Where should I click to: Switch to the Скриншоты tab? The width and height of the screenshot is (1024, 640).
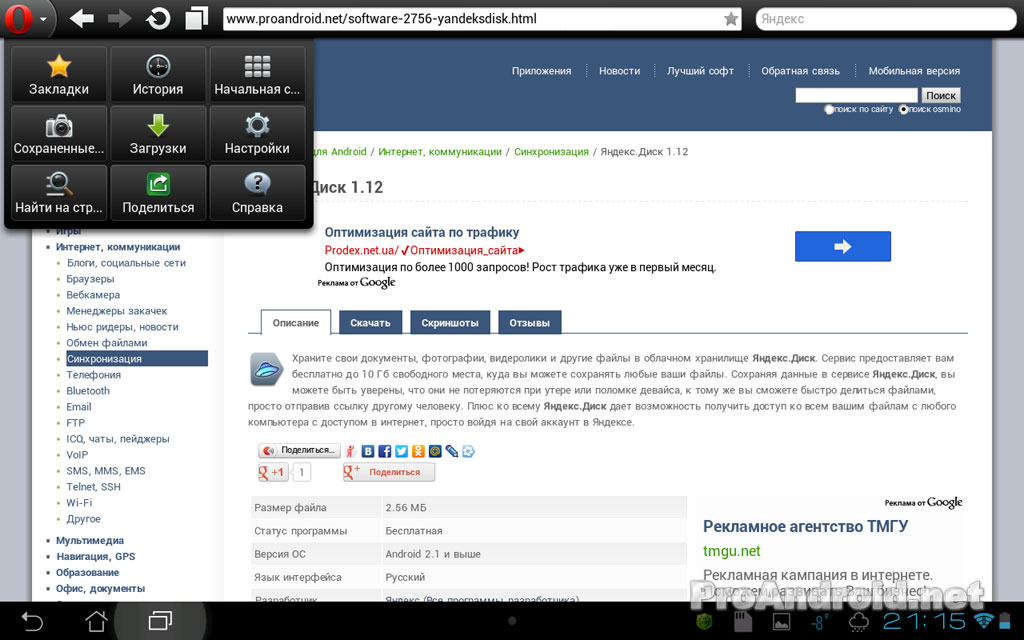pos(450,323)
